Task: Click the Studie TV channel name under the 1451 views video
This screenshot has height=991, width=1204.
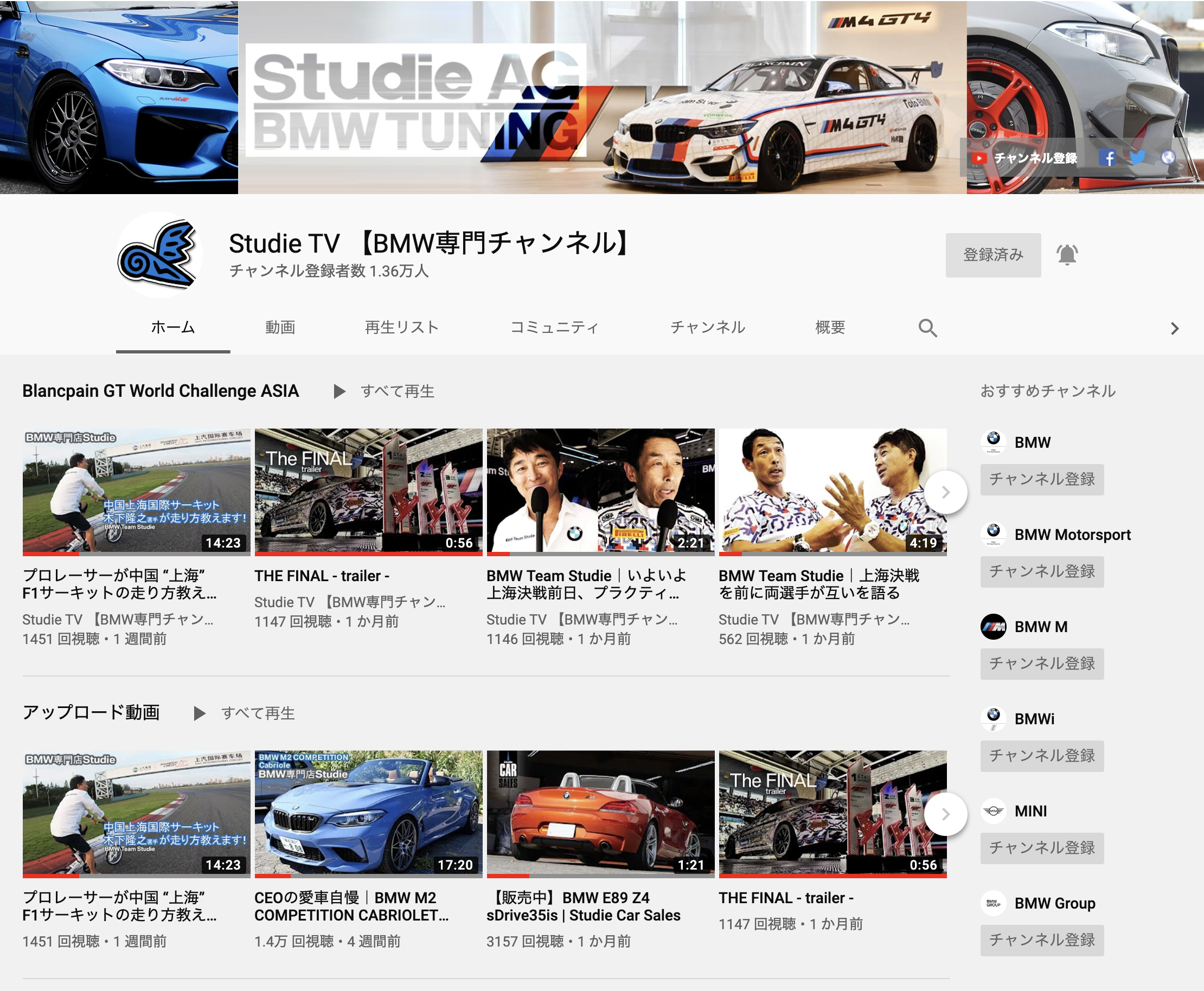Action: pyautogui.click(x=119, y=619)
